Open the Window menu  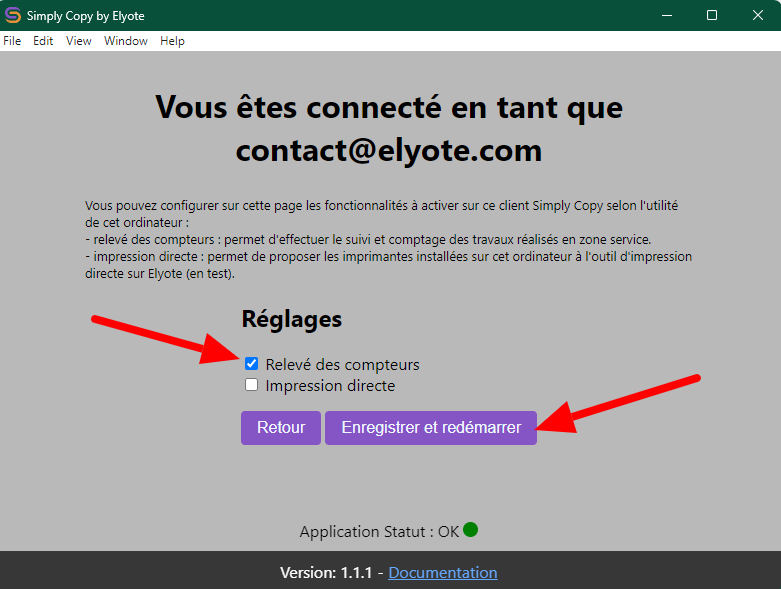click(126, 41)
